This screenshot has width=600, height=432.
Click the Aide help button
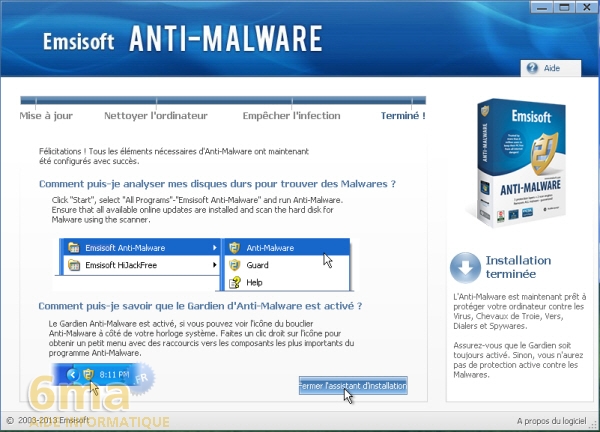tap(551, 68)
